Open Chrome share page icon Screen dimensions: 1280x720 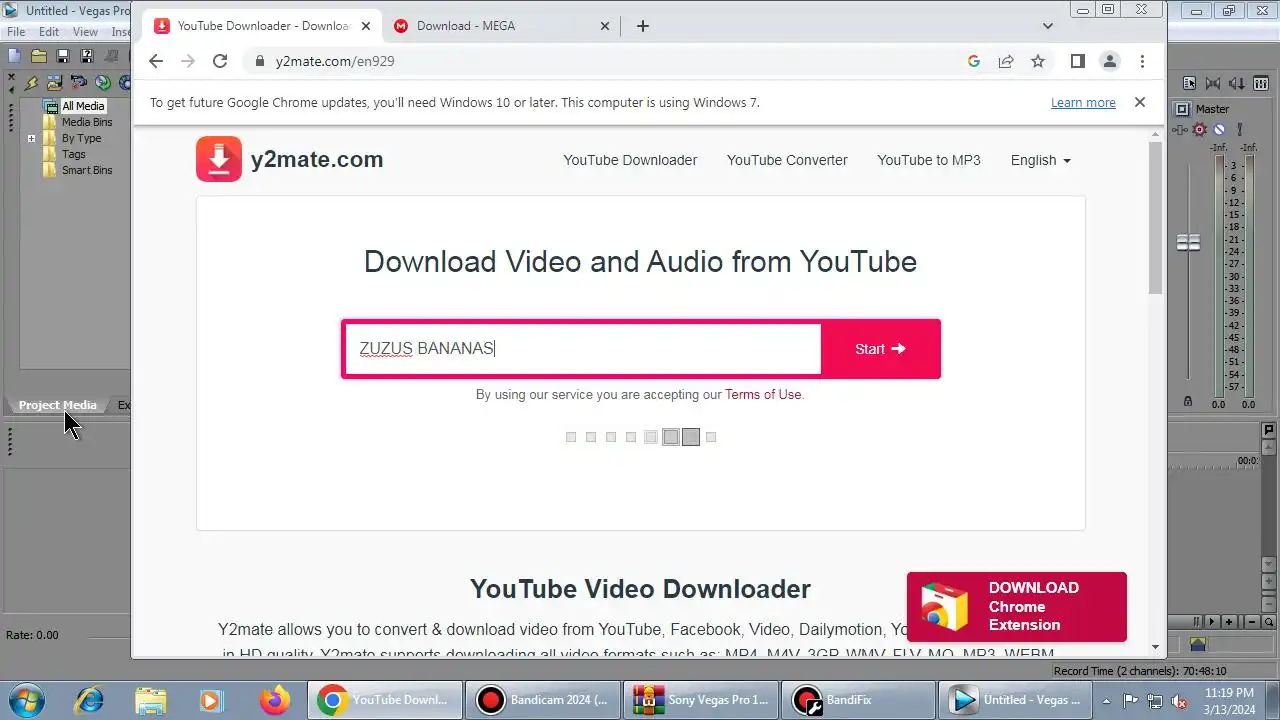[x=1006, y=61]
